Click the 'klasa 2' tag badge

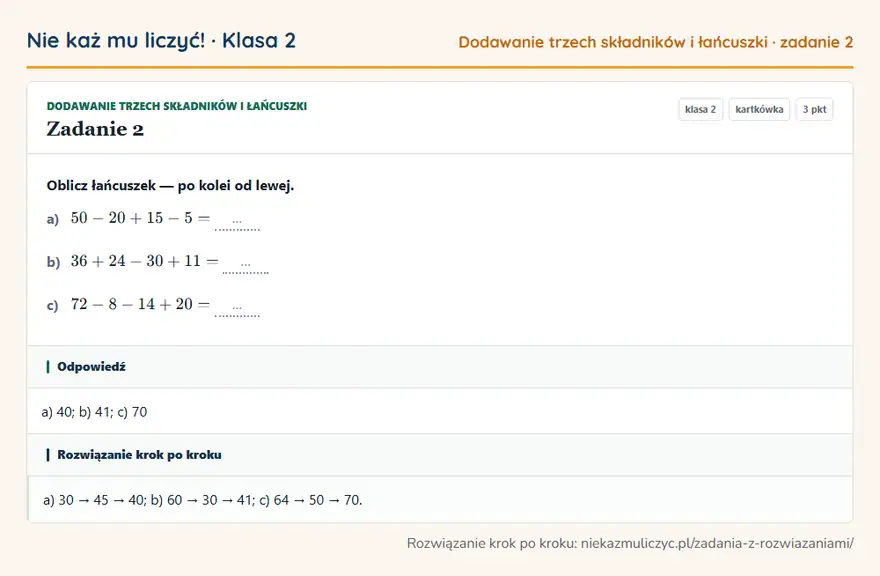pos(700,109)
